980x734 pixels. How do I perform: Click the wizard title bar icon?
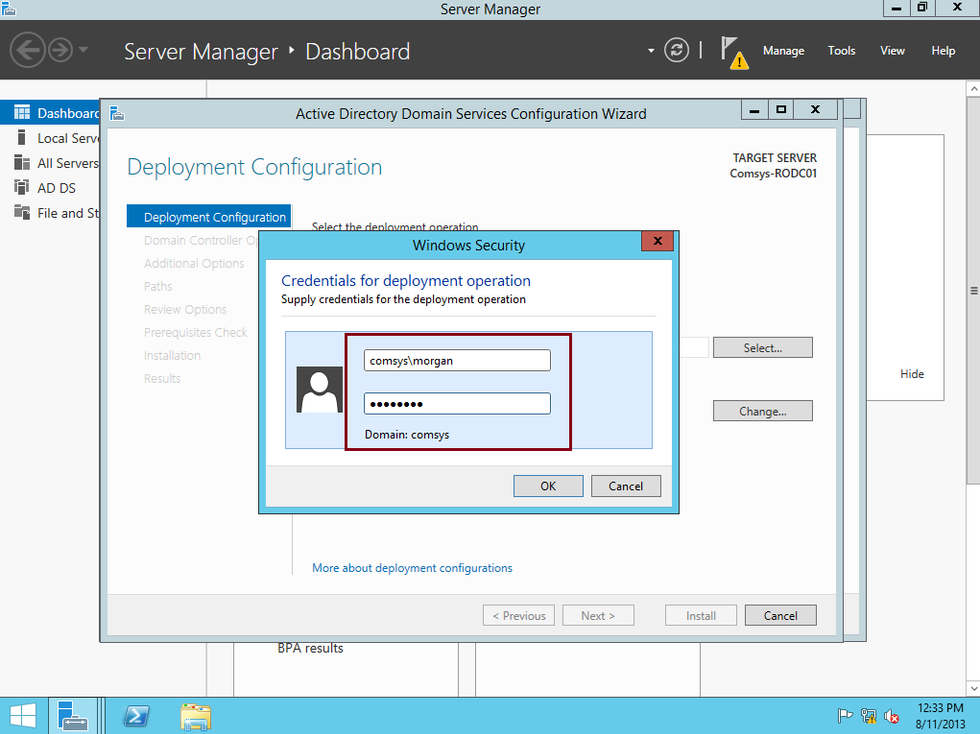click(x=117, y=113)
